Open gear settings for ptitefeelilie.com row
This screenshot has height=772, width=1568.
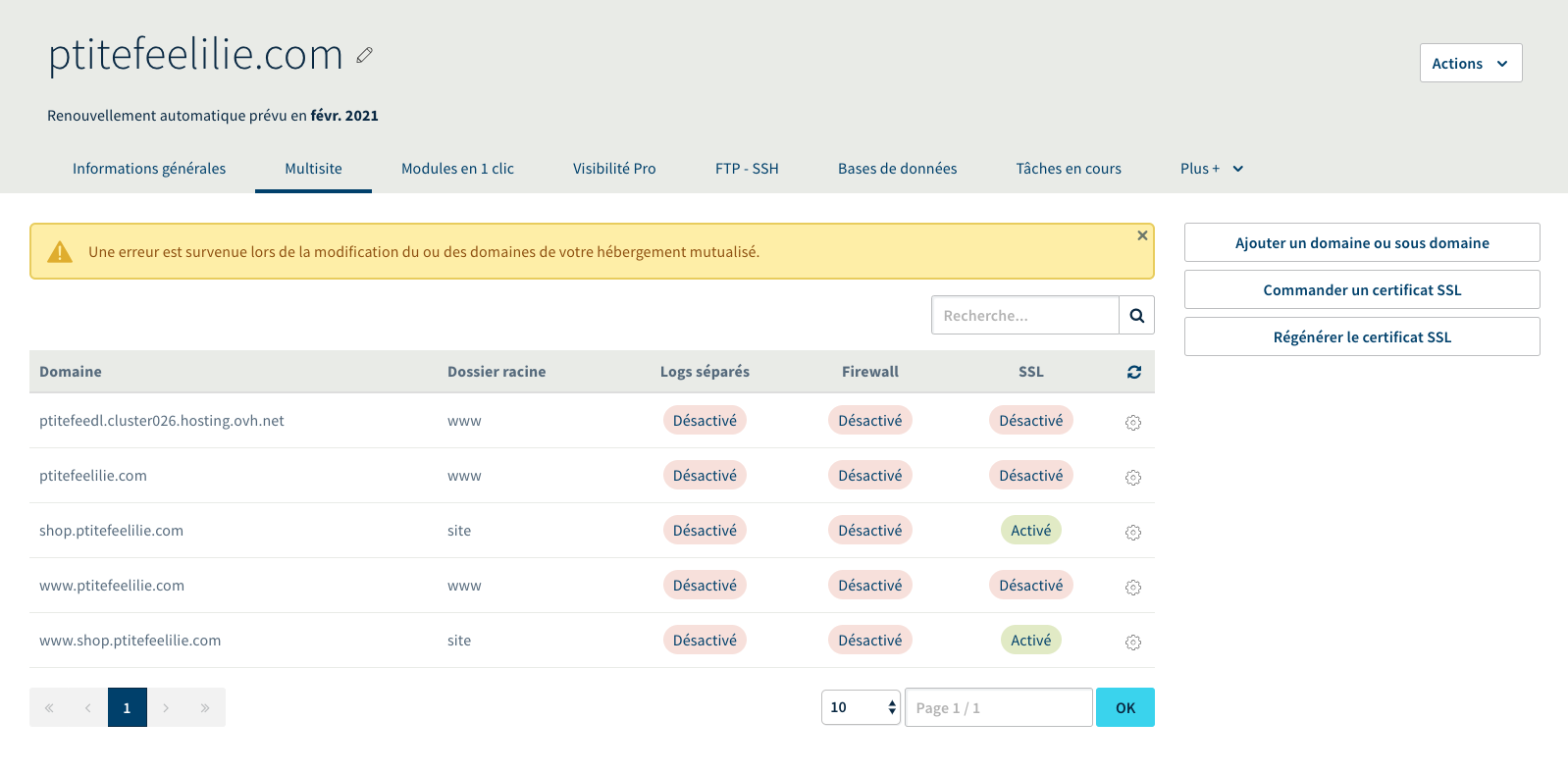[1133, 478]
